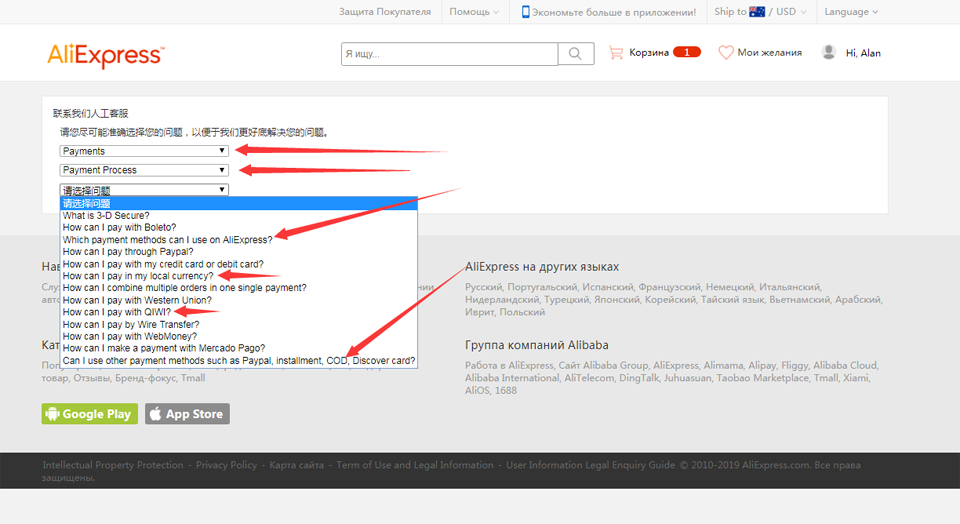Select the highlighted 请选择问题 option
The image size is (960, 524).
point(239,203)
